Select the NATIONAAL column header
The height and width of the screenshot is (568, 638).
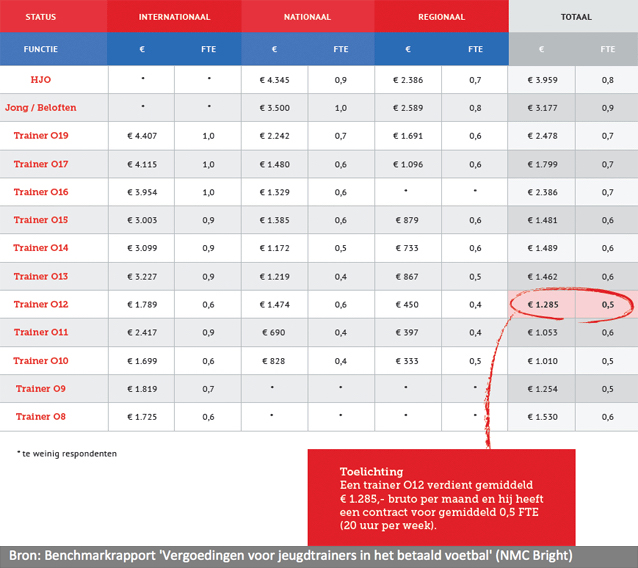308,17
